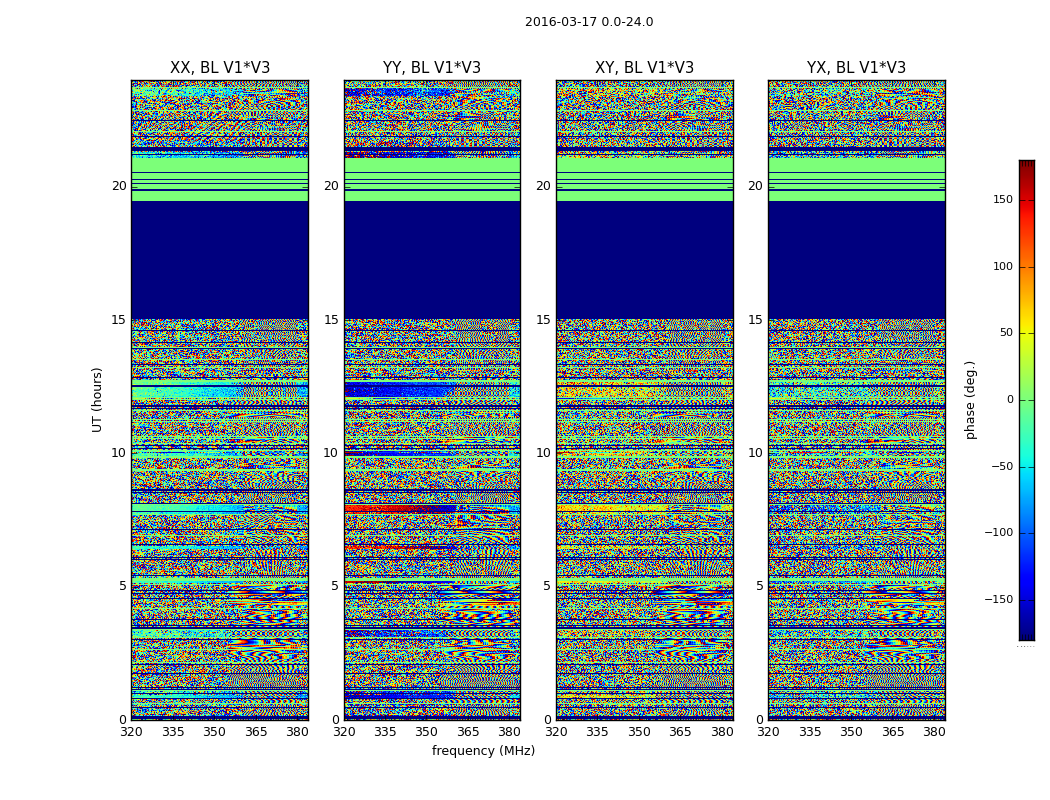Click the "20" hour tick on XX panel
The image size is (1050, 800).
point(119,186)
